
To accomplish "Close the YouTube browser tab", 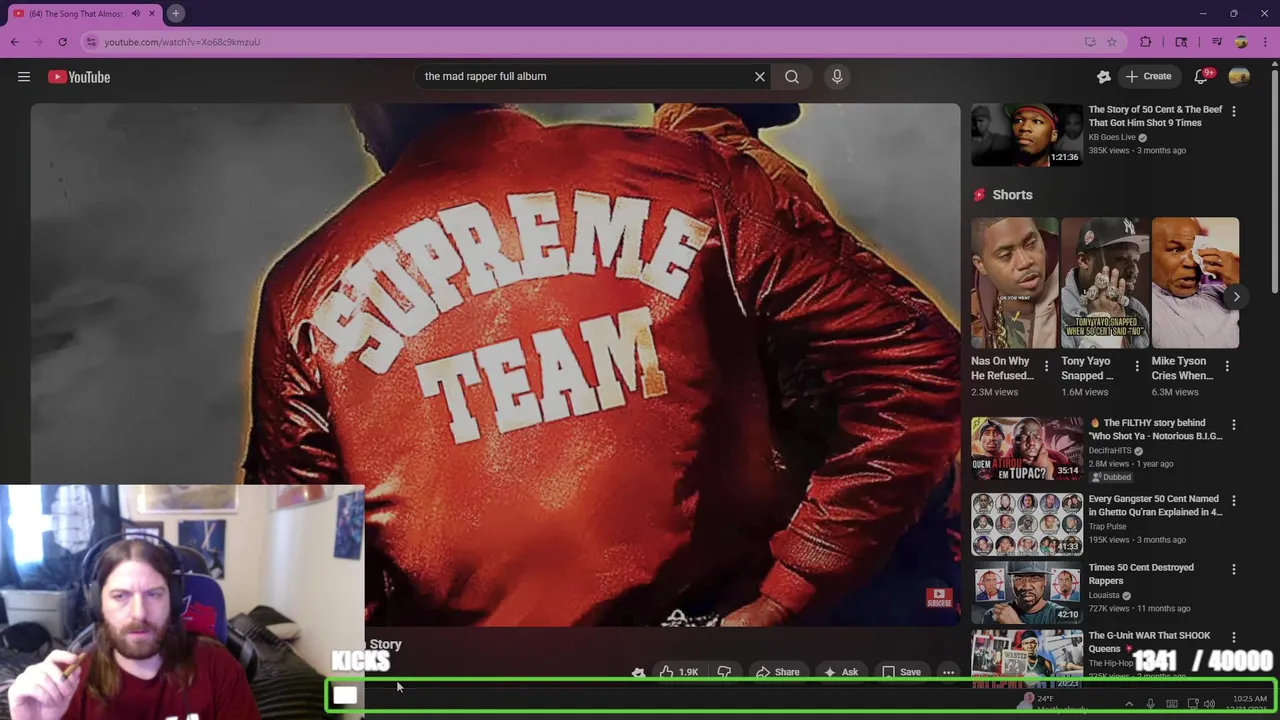I will coord(152,13).
